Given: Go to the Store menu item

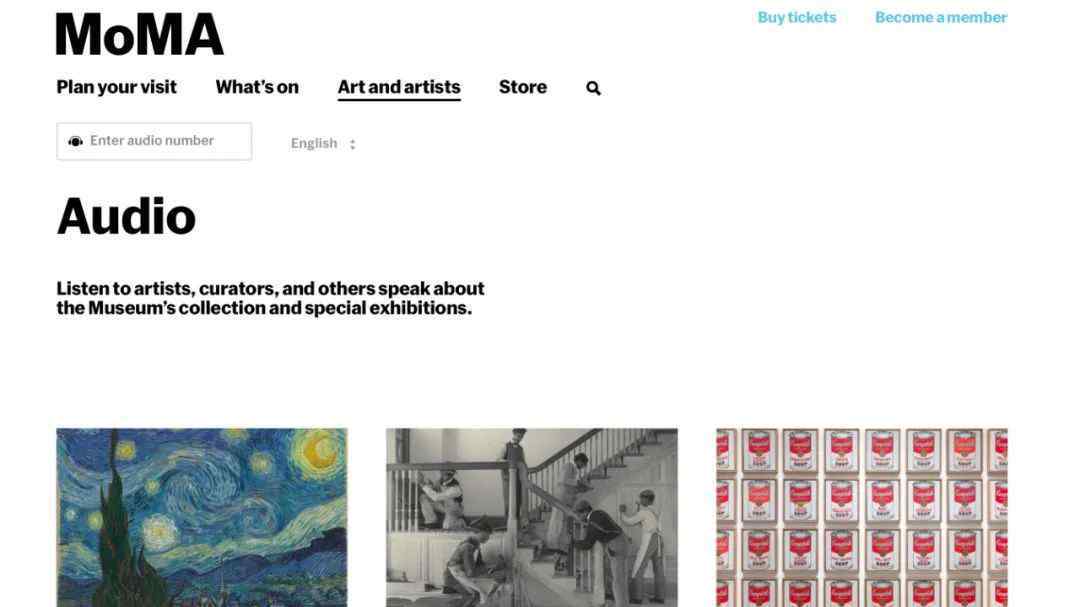Looking at the screenshot, I should (x=523, y=87).
